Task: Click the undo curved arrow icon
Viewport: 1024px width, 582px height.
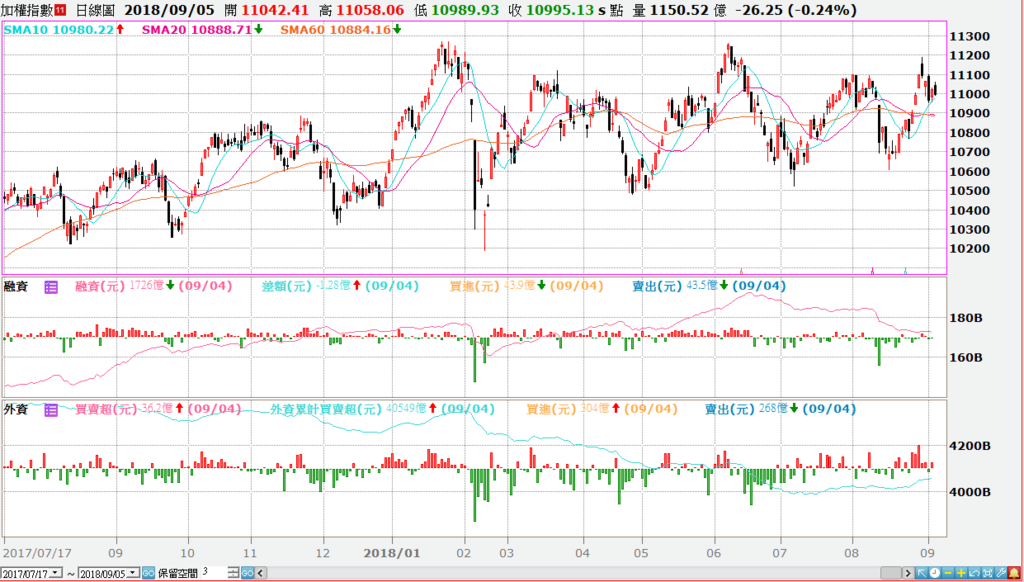Action: (x=974, y=573)
